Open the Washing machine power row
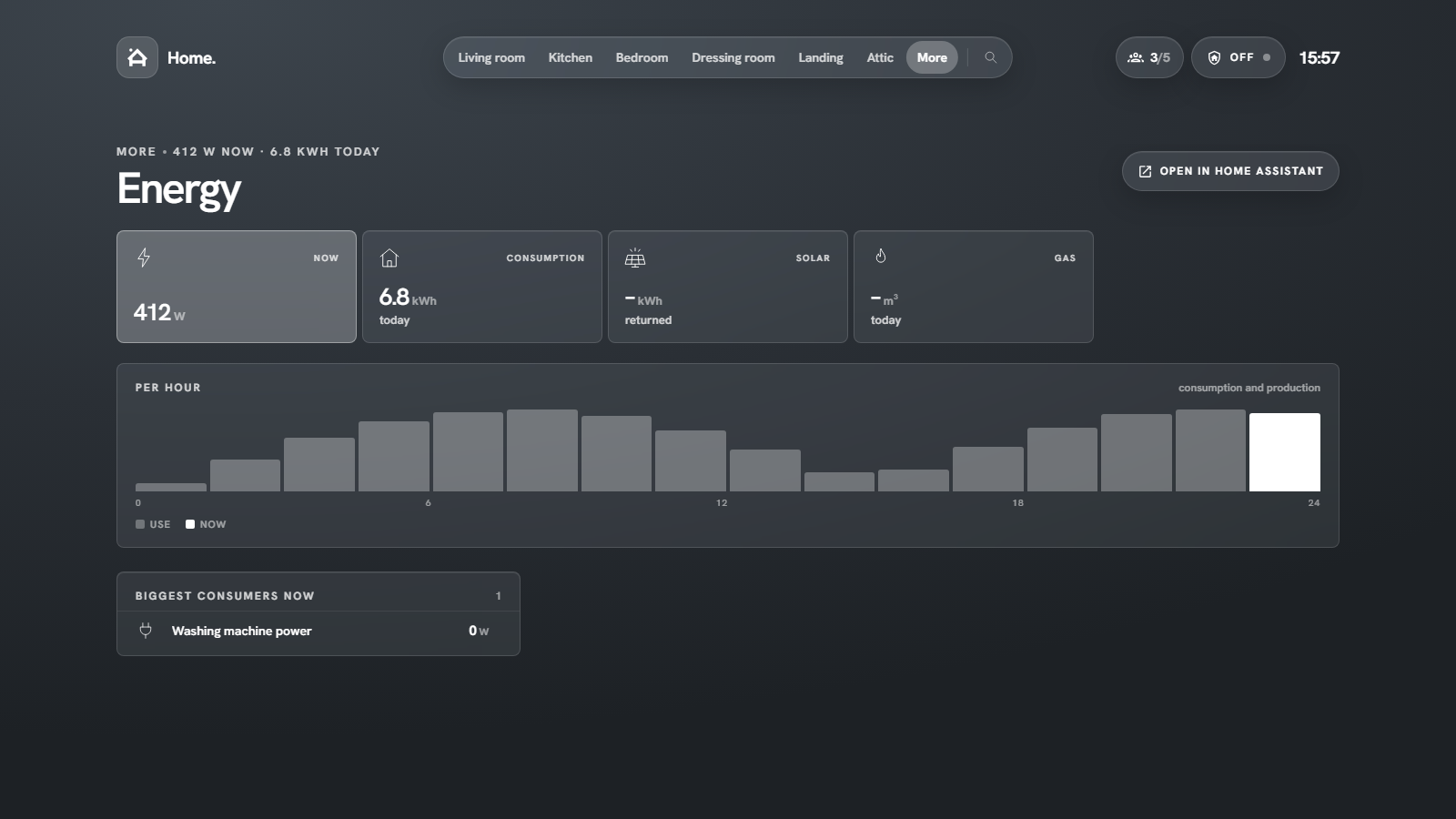The height and width of the screenshot is (819, 1456). click(318, 631)
